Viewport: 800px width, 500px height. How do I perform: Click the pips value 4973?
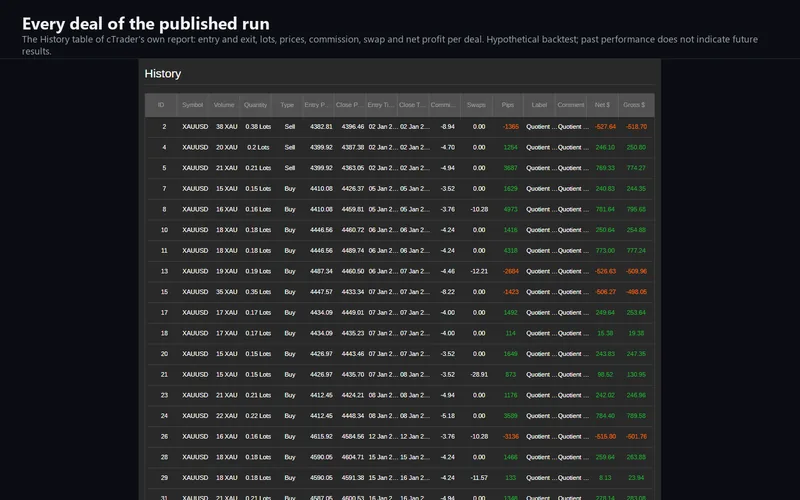pyautogui.click(x=510, y=209)
